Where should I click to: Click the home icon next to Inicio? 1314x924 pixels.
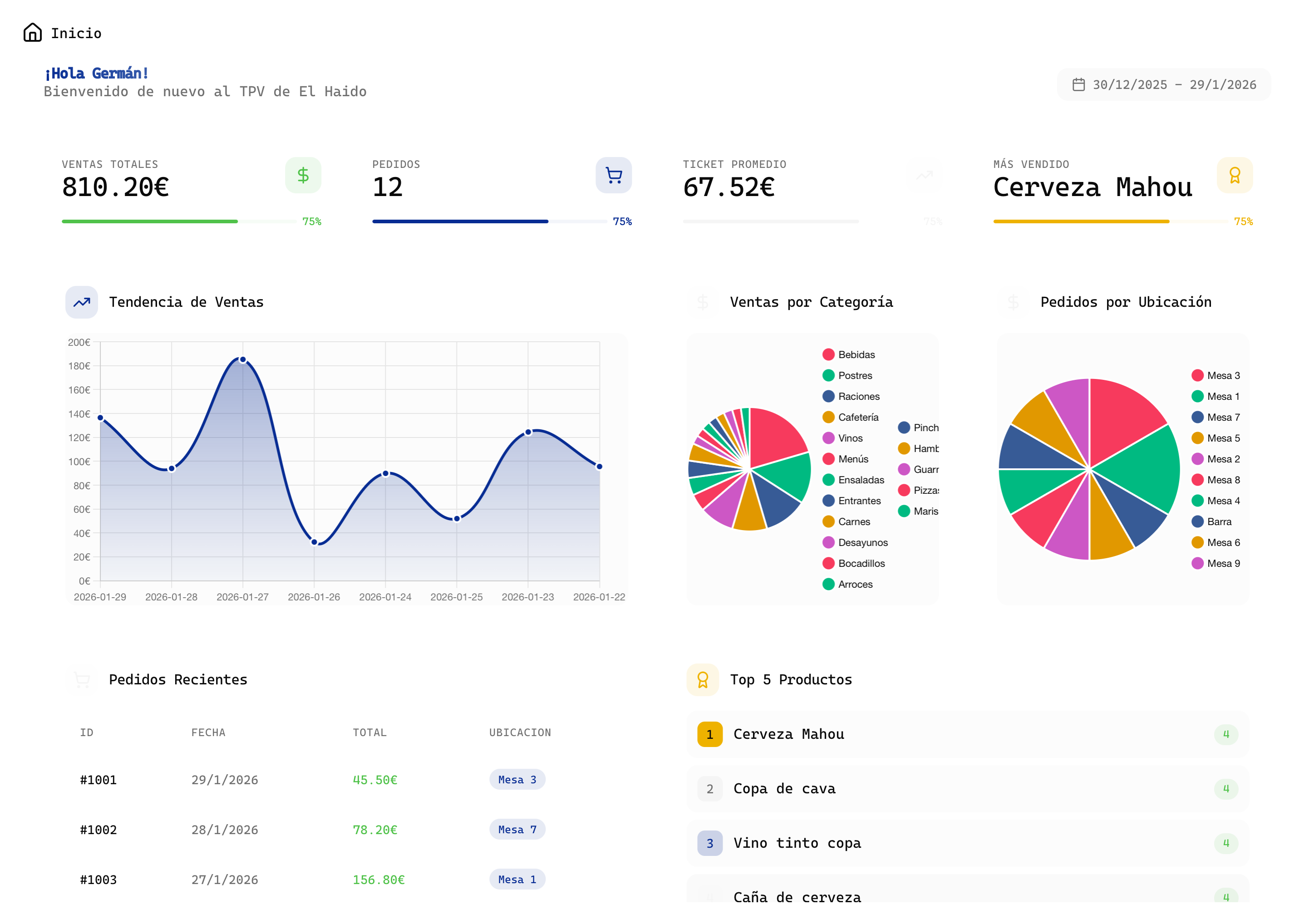tap(33, 33)
